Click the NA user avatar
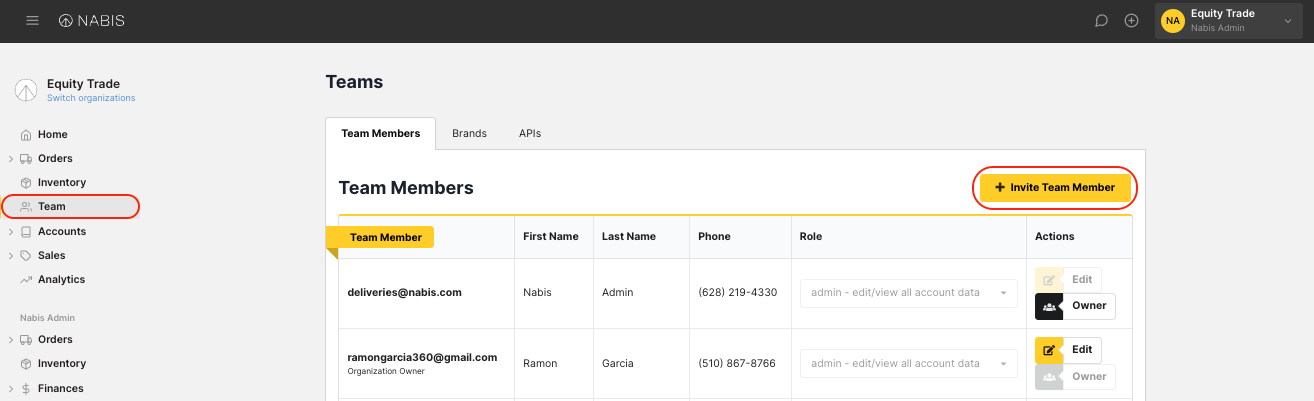The width and height of the screenshot is (1314, 401). pos(1172,21)
